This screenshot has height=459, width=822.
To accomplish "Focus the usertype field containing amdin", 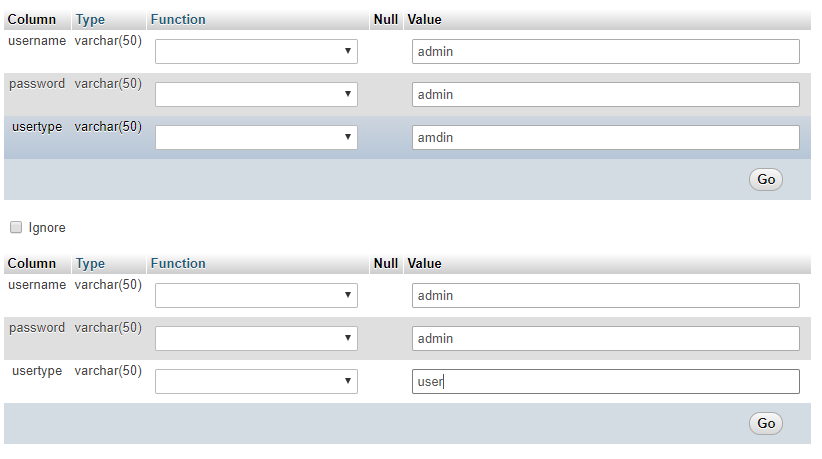I will click(x=605, y=137).
